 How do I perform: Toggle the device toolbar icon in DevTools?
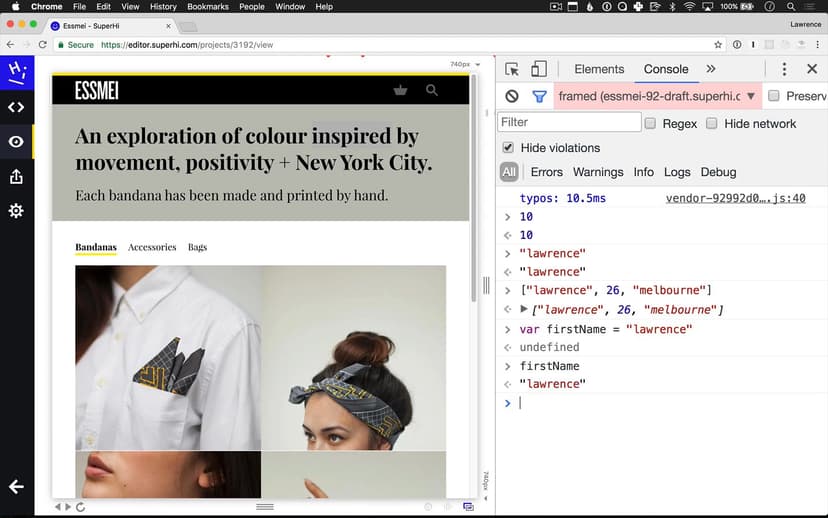539,69
